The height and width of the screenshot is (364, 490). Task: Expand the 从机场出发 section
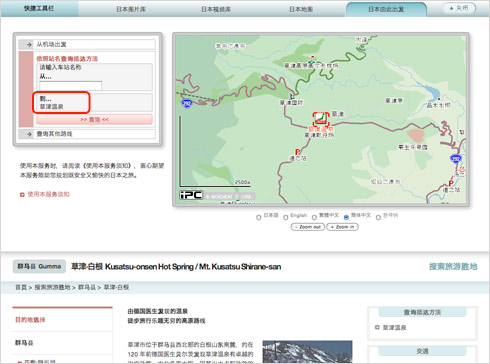click(87, 44)
